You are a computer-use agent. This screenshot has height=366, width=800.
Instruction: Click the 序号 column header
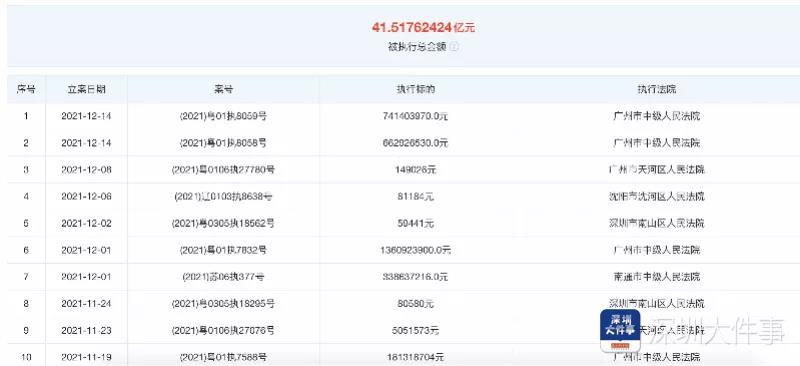pos(26,89)
